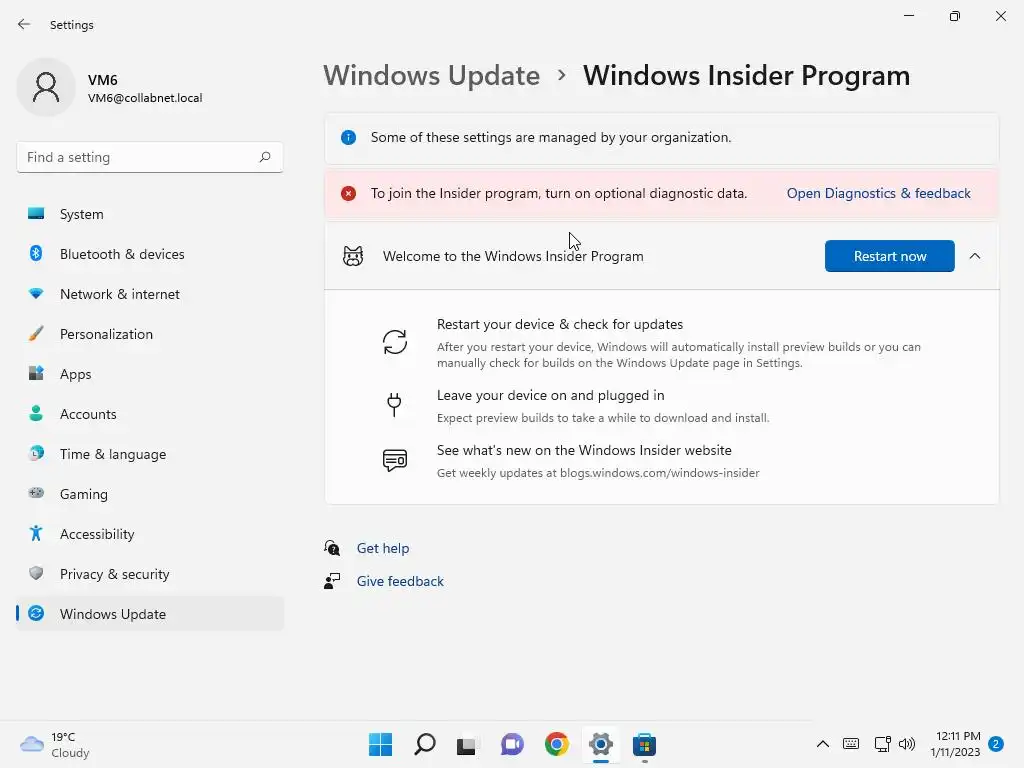Open Bluetooth & devices settings
The height and width of the screenshot is (768, 1024).
[x=150, y=254]
